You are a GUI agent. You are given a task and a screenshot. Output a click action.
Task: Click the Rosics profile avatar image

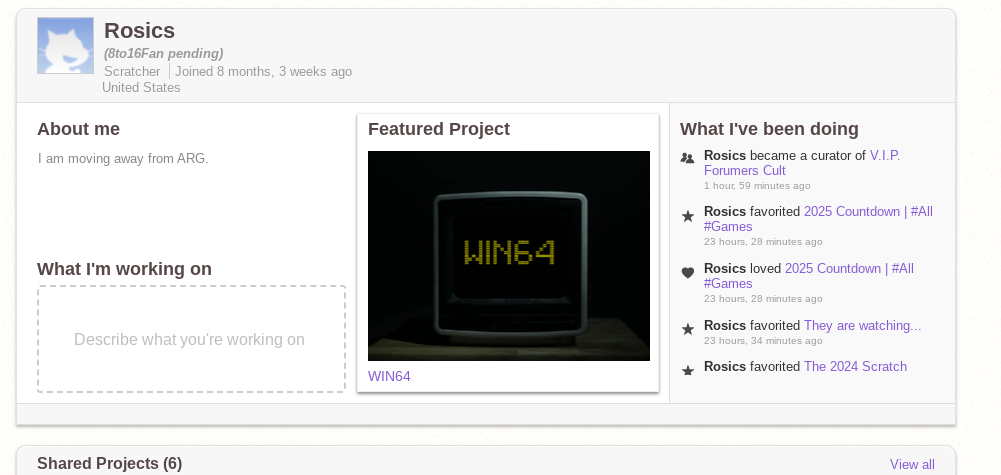(65, 46)
